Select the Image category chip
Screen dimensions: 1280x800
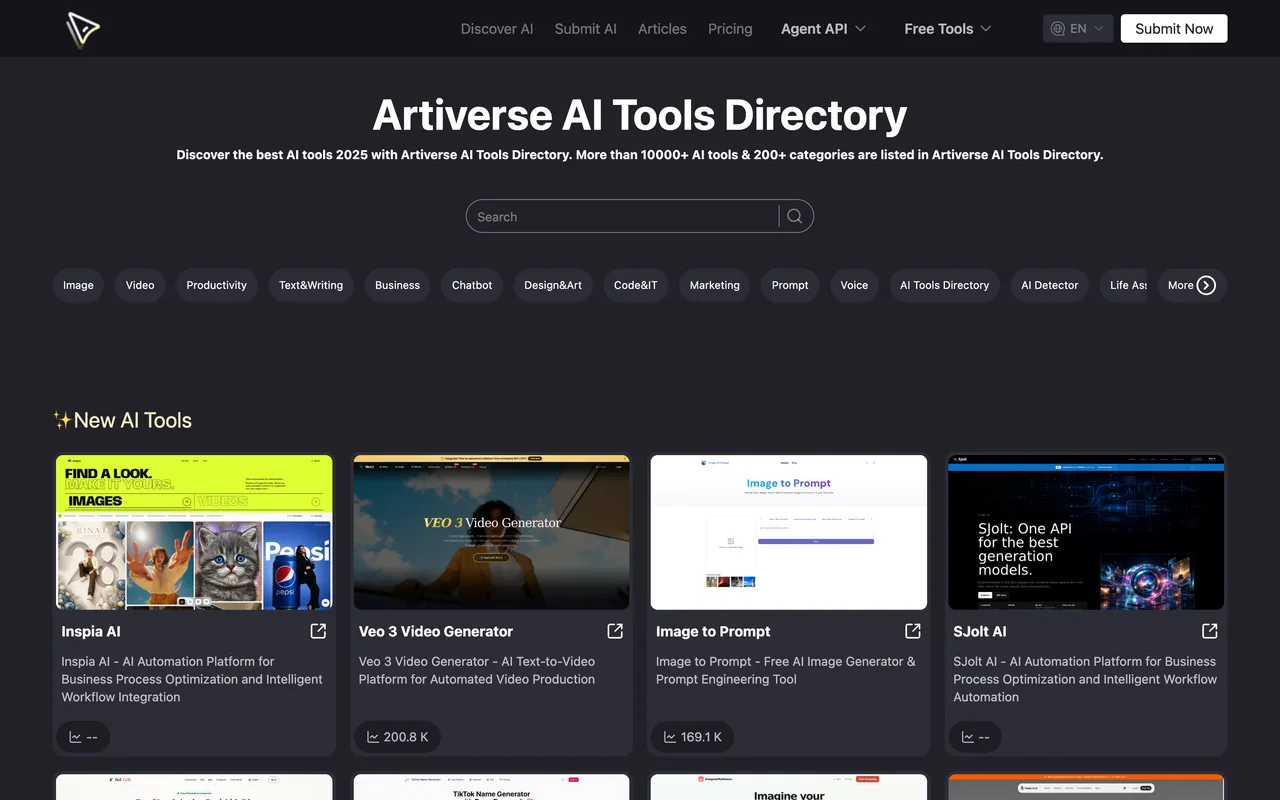coord(78,285)
